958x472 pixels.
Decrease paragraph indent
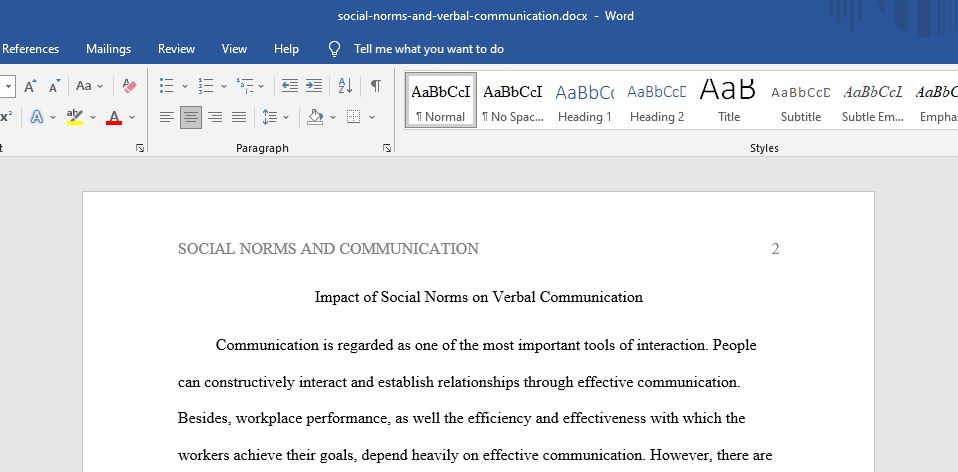point(290,86)
